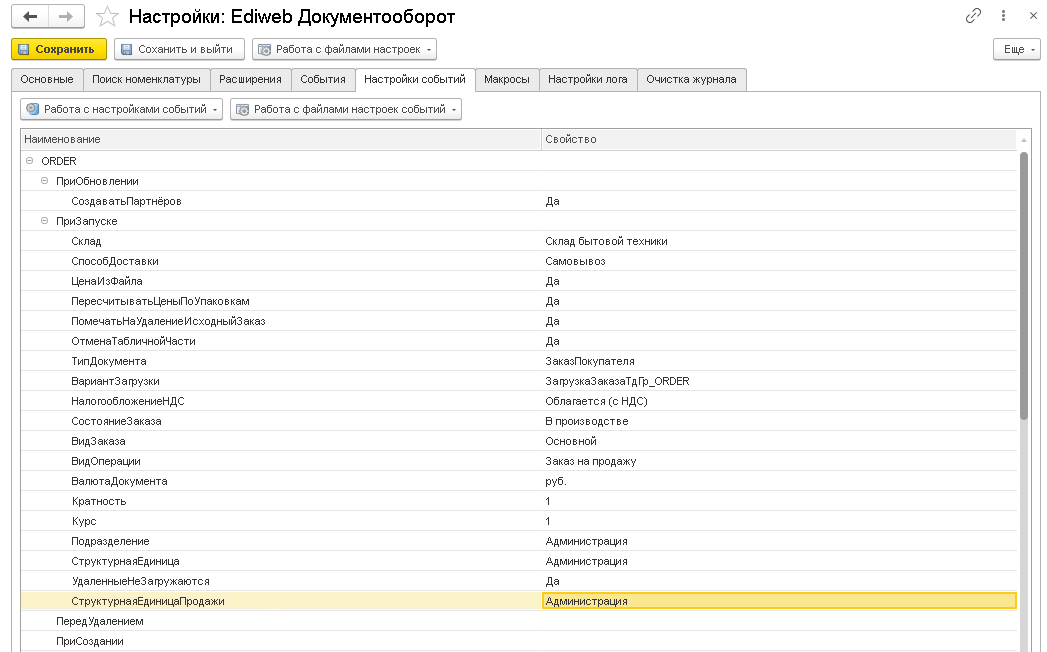Image resolution: width=1047 pixels, height=652 pixels.
Task: Select the ПередУдалением tree row
Action: pos(100,621)
